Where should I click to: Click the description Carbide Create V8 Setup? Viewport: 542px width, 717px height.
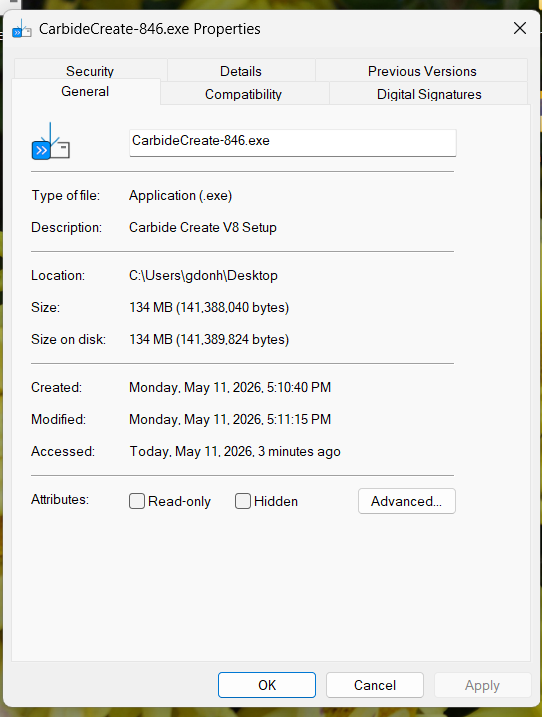(203, 227)
